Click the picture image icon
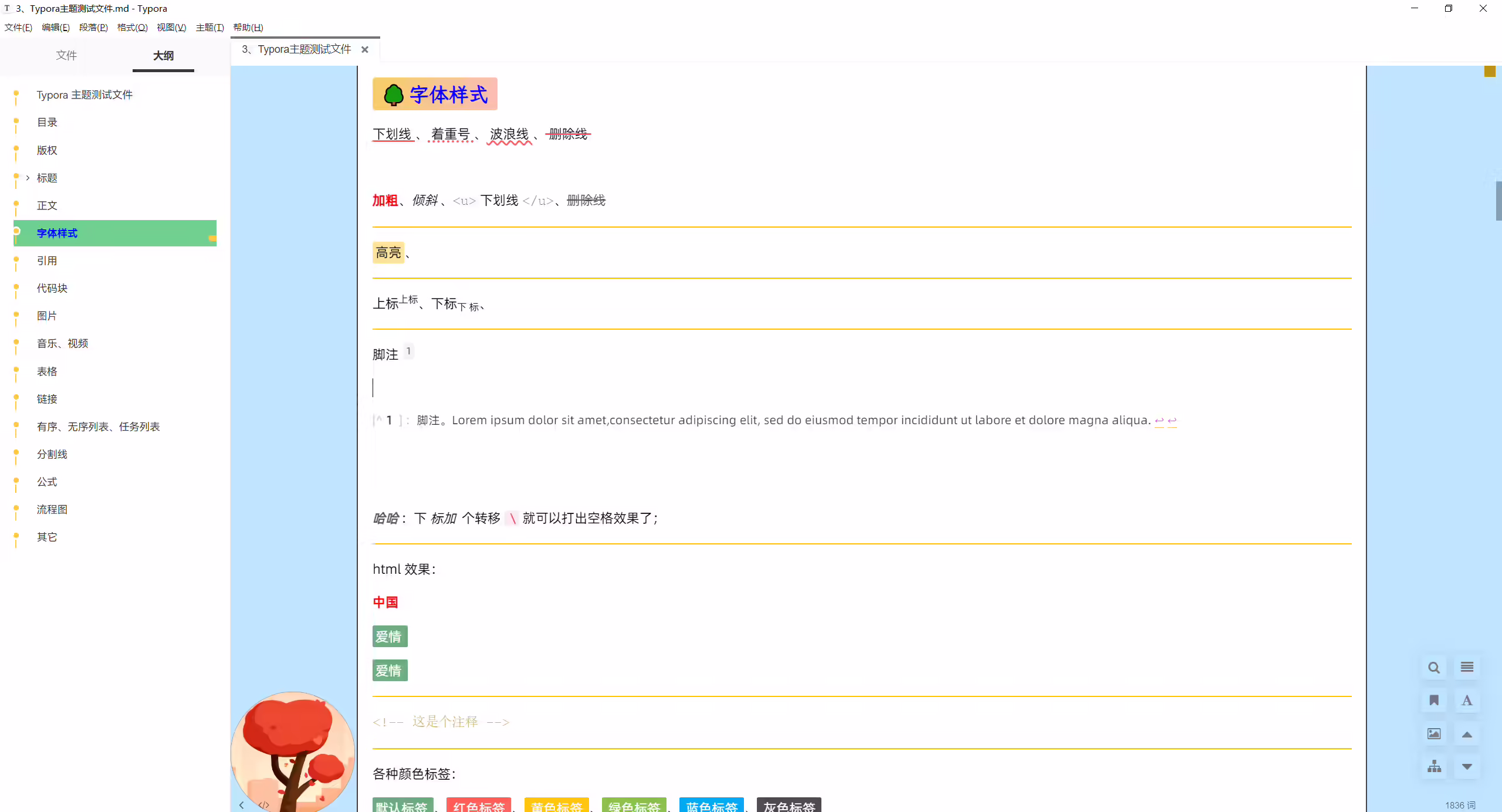Image resolution: width=1502 pixels, height=812 pixels. point(1434,734)
